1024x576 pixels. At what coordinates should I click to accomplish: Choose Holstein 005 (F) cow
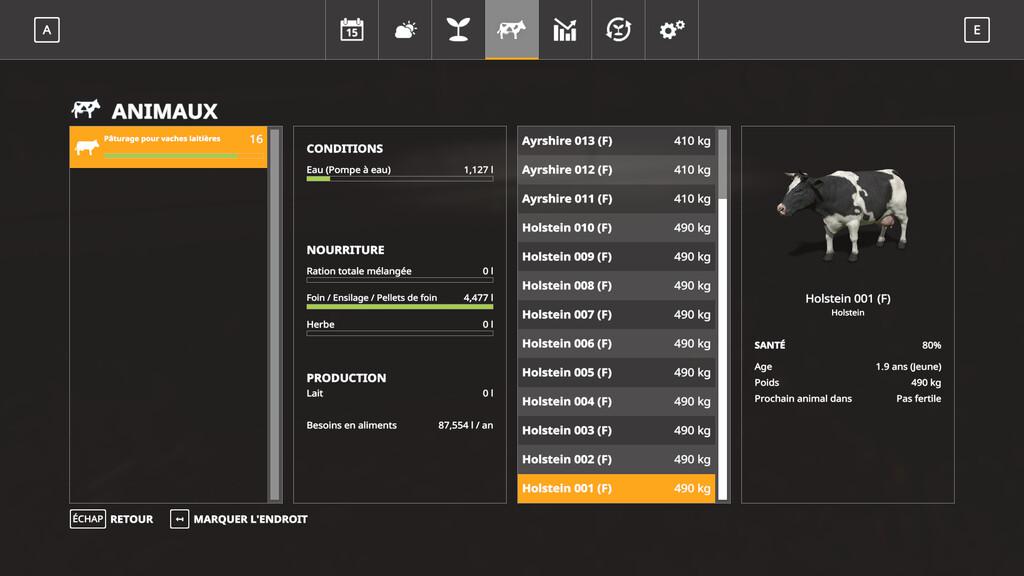(615, 373)
